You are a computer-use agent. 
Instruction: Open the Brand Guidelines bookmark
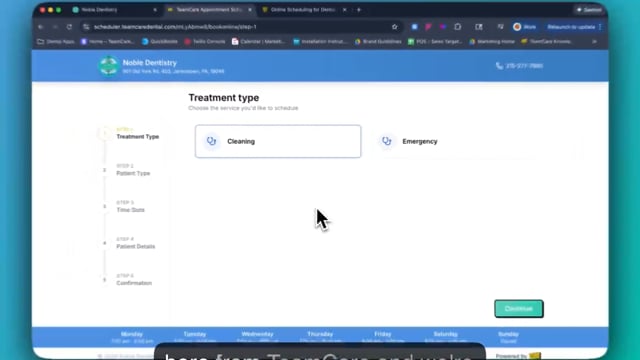(x=378, y=42)
